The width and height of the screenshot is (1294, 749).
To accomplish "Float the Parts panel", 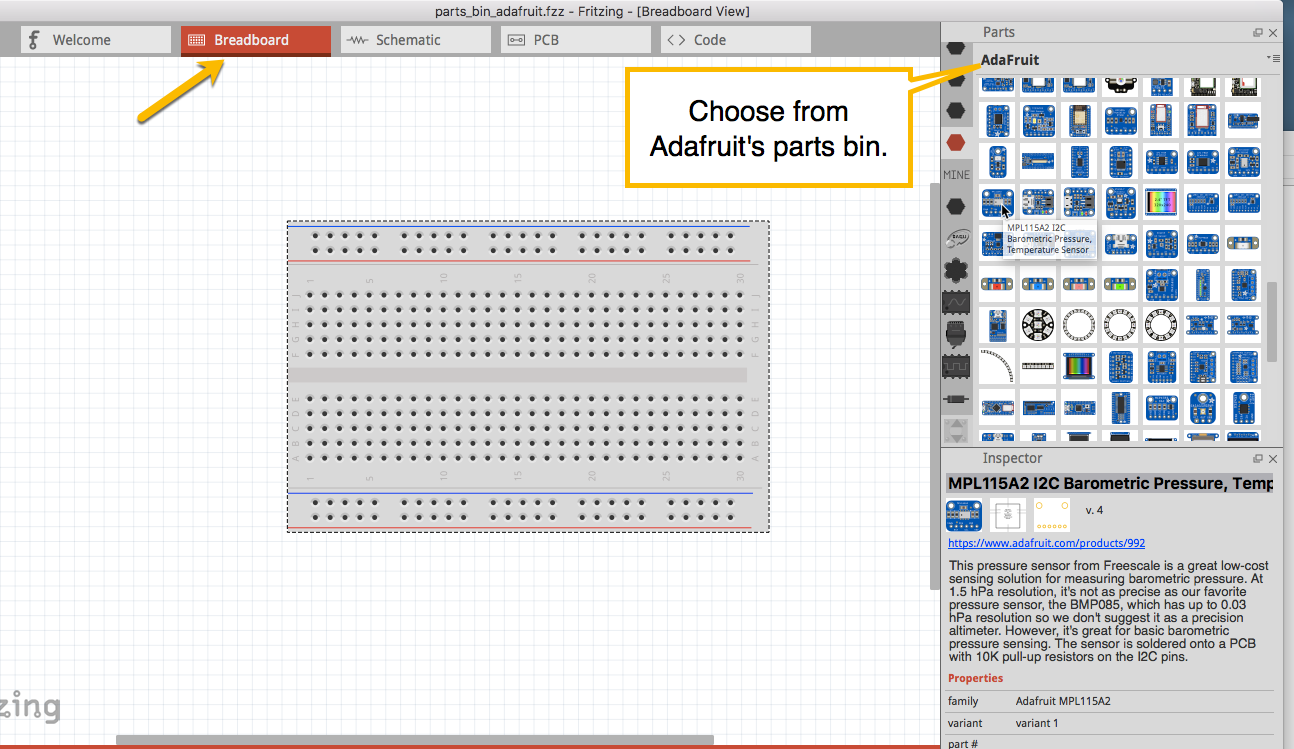I will (1258, 33).
